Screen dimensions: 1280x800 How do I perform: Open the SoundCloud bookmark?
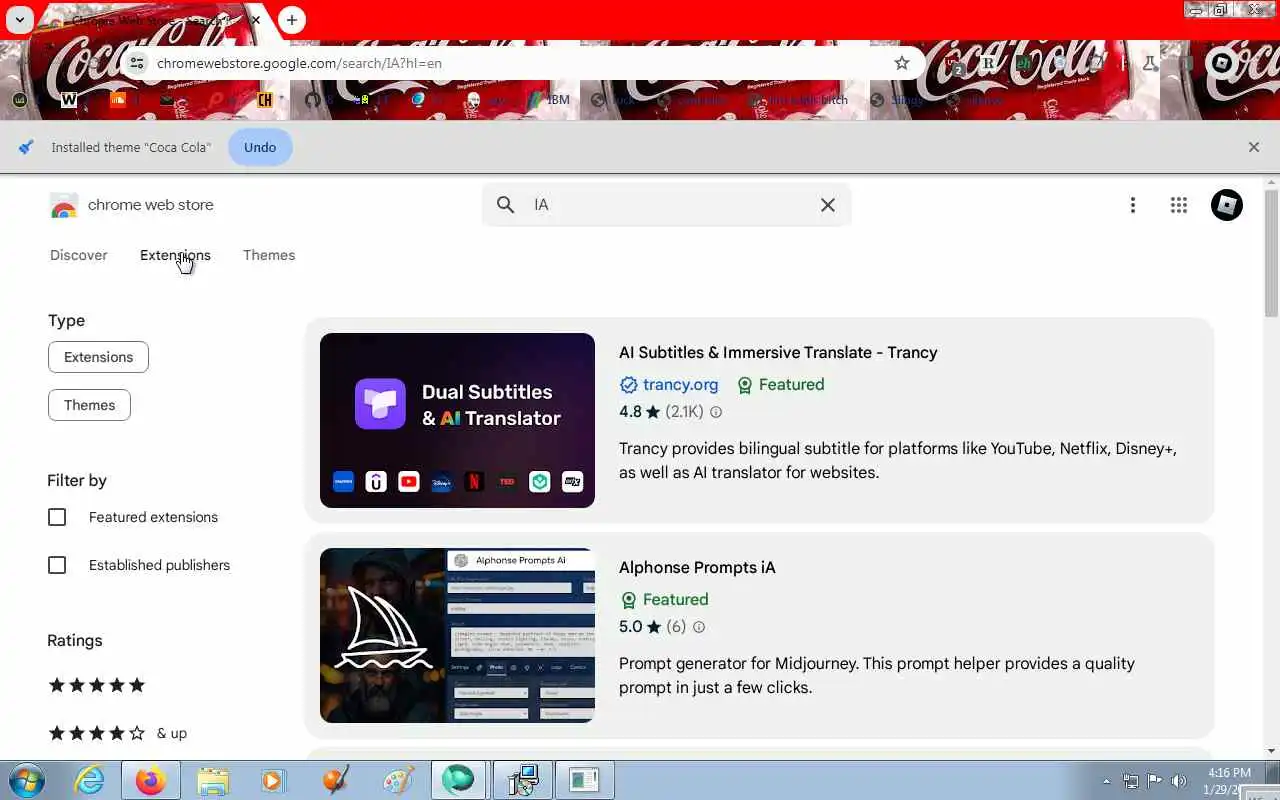[117, 100]
